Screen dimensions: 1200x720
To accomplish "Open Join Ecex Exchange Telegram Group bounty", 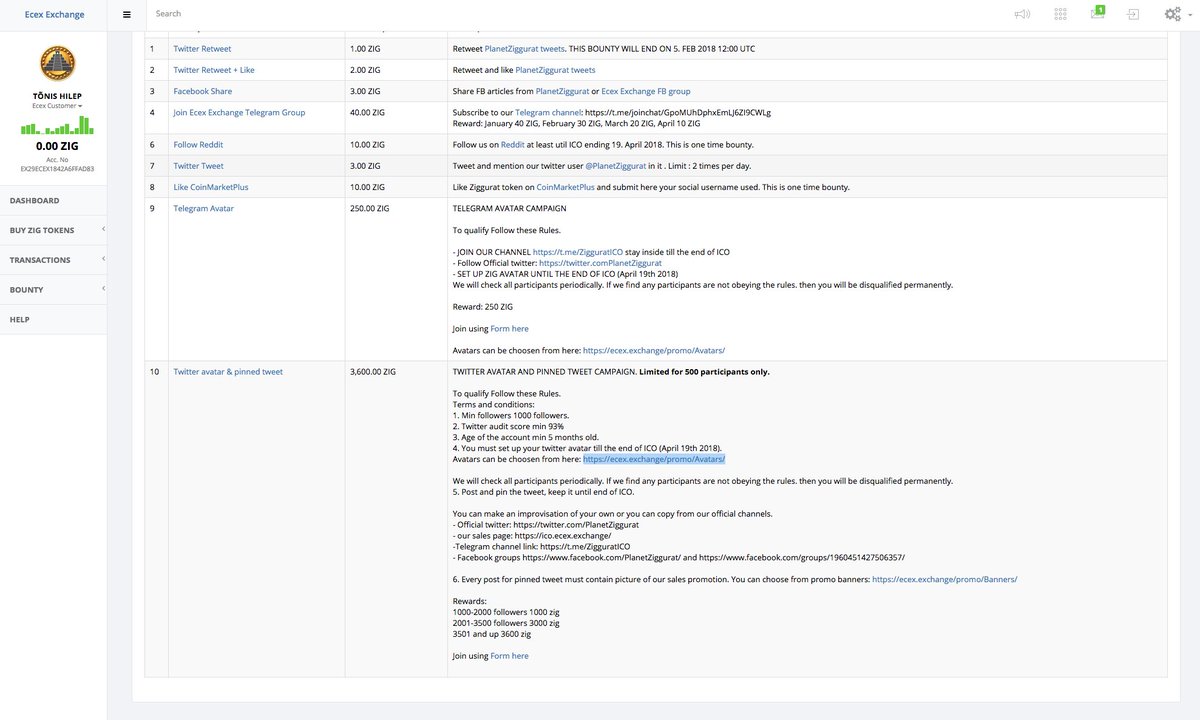I will pyautogui.click(x=240, y=112).
